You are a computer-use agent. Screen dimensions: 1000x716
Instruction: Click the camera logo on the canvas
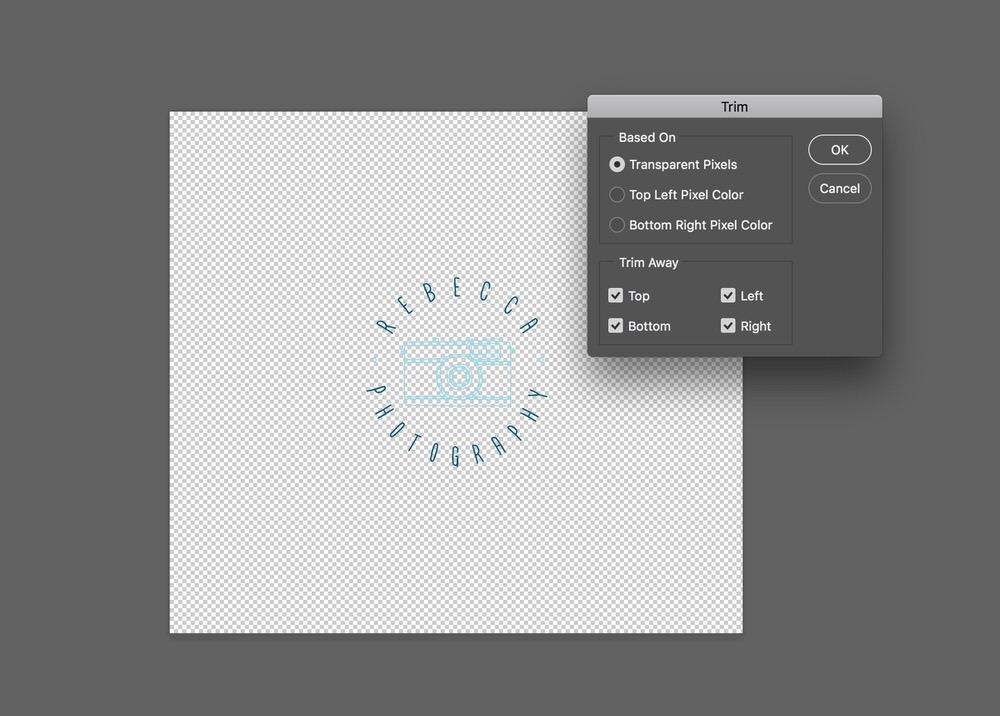tap(458, 373)
